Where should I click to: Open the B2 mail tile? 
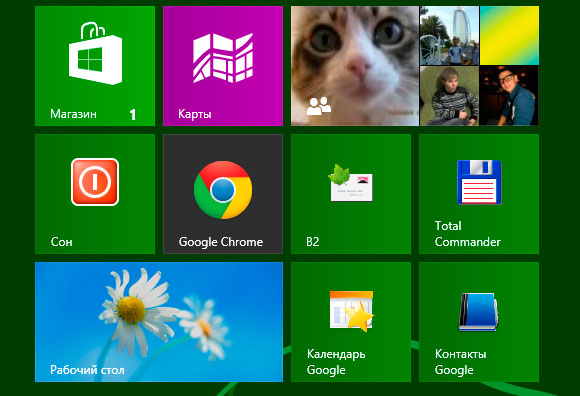[x=351, y=194]
